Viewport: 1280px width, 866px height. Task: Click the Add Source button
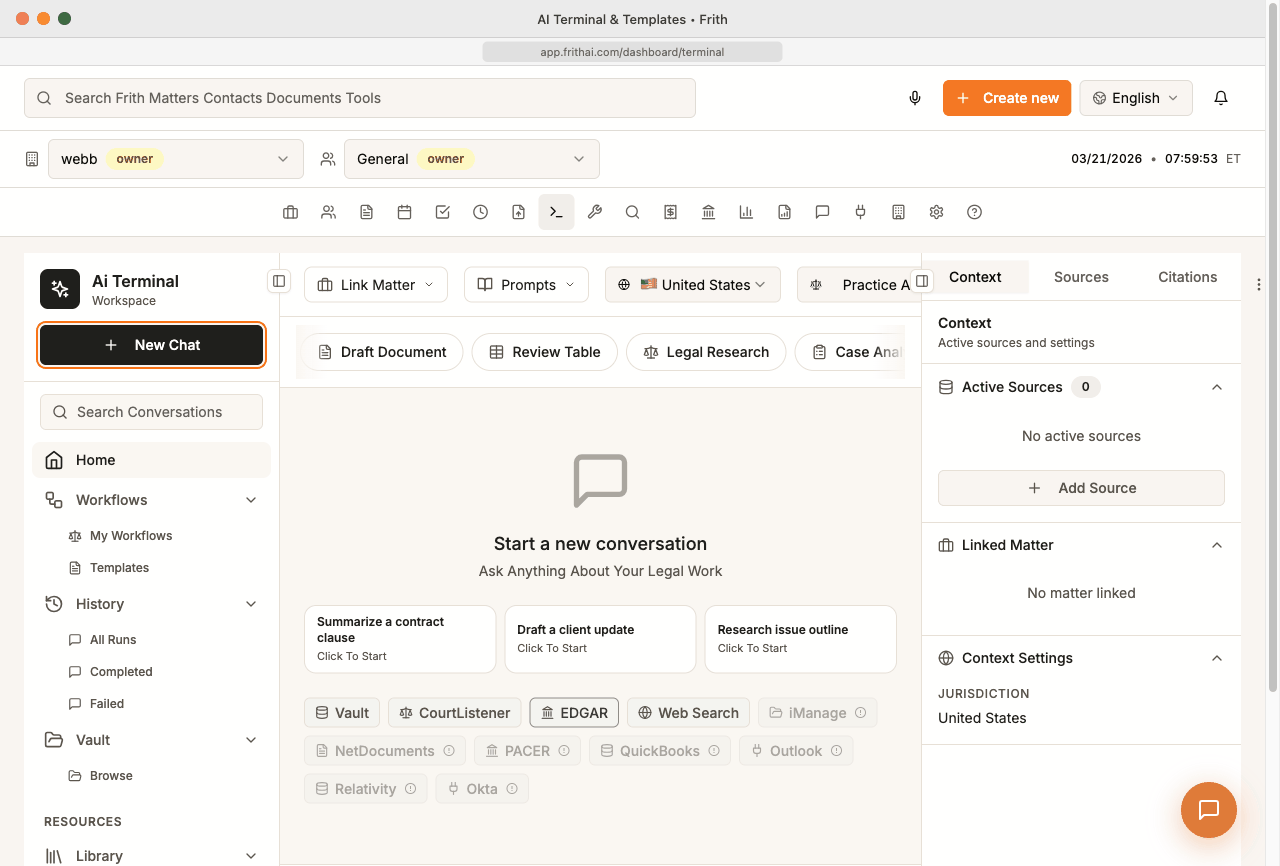[1081, 488]
